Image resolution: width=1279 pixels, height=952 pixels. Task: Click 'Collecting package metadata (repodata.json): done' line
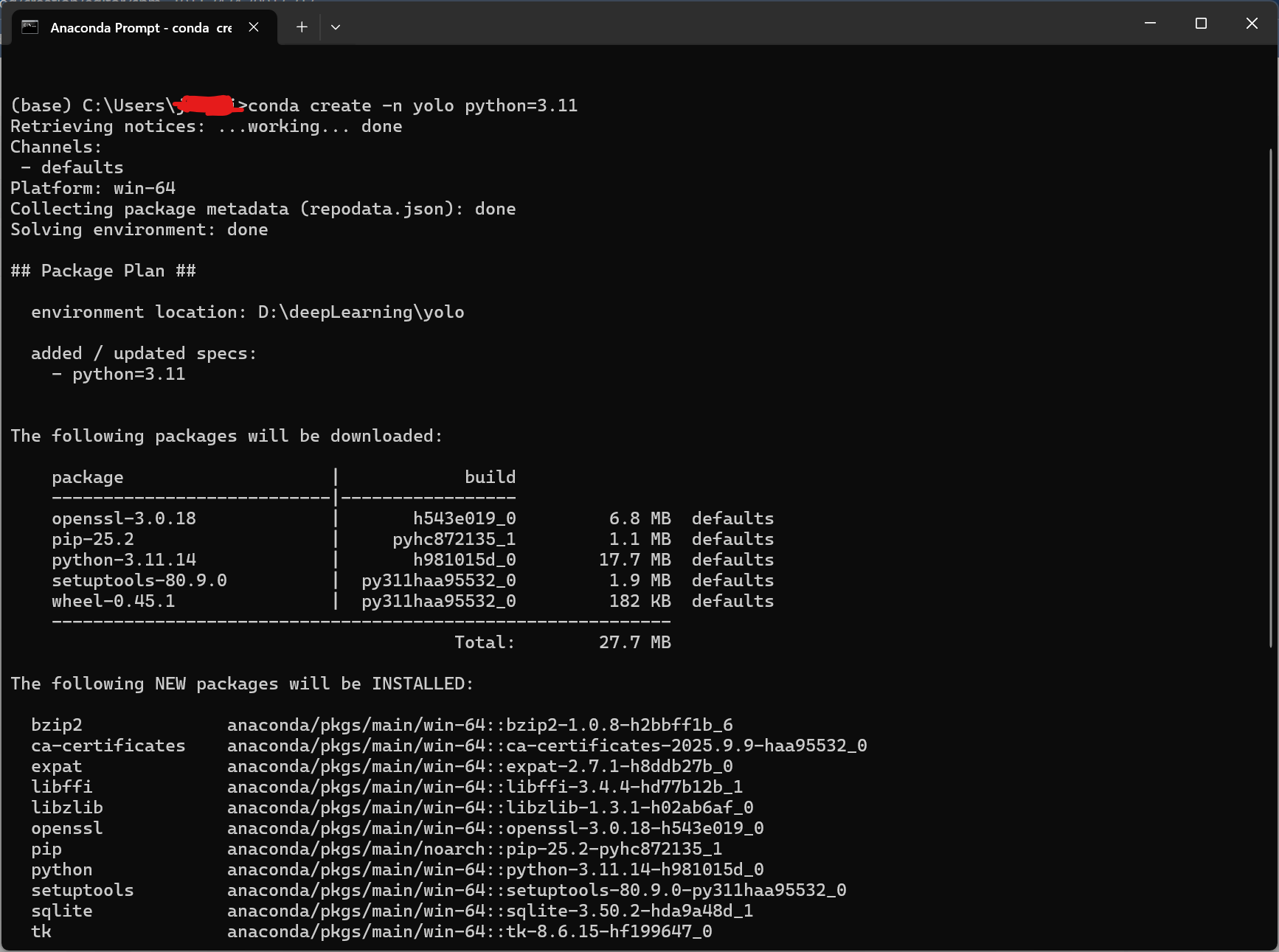pyautogui.click(x=263, y=209)
